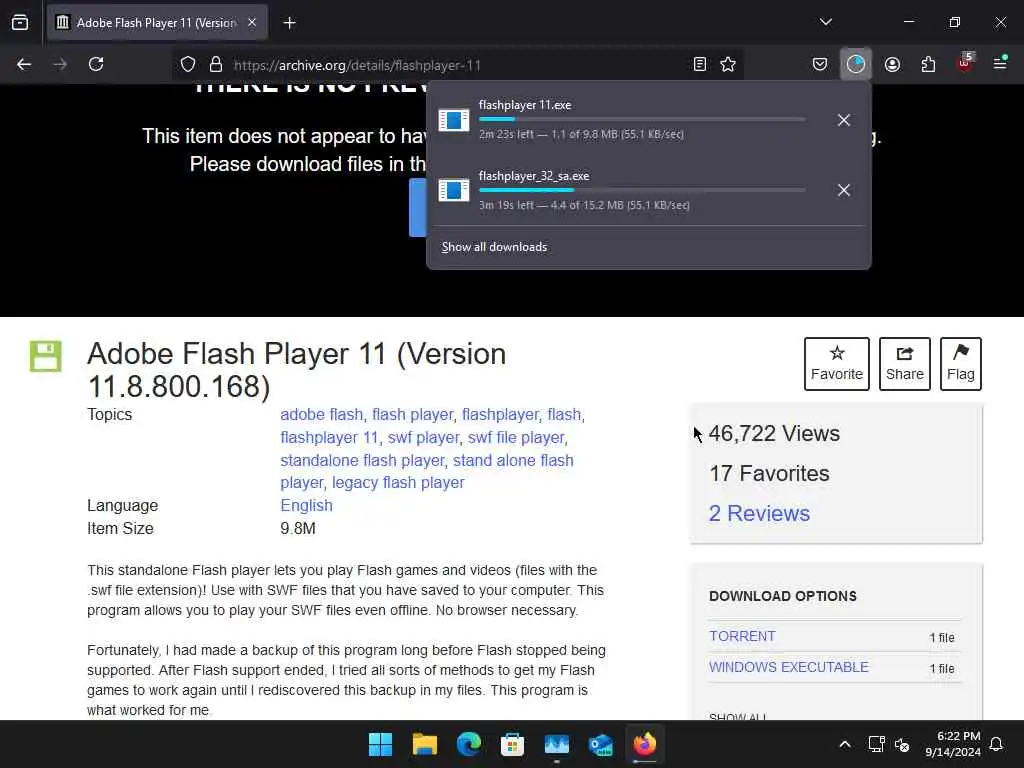This screenshot has width=1024, height=768.
Task: Click the flashplayer_32_sa.exe progress bar
Action: pyautogui.click(x=642, y=190)
